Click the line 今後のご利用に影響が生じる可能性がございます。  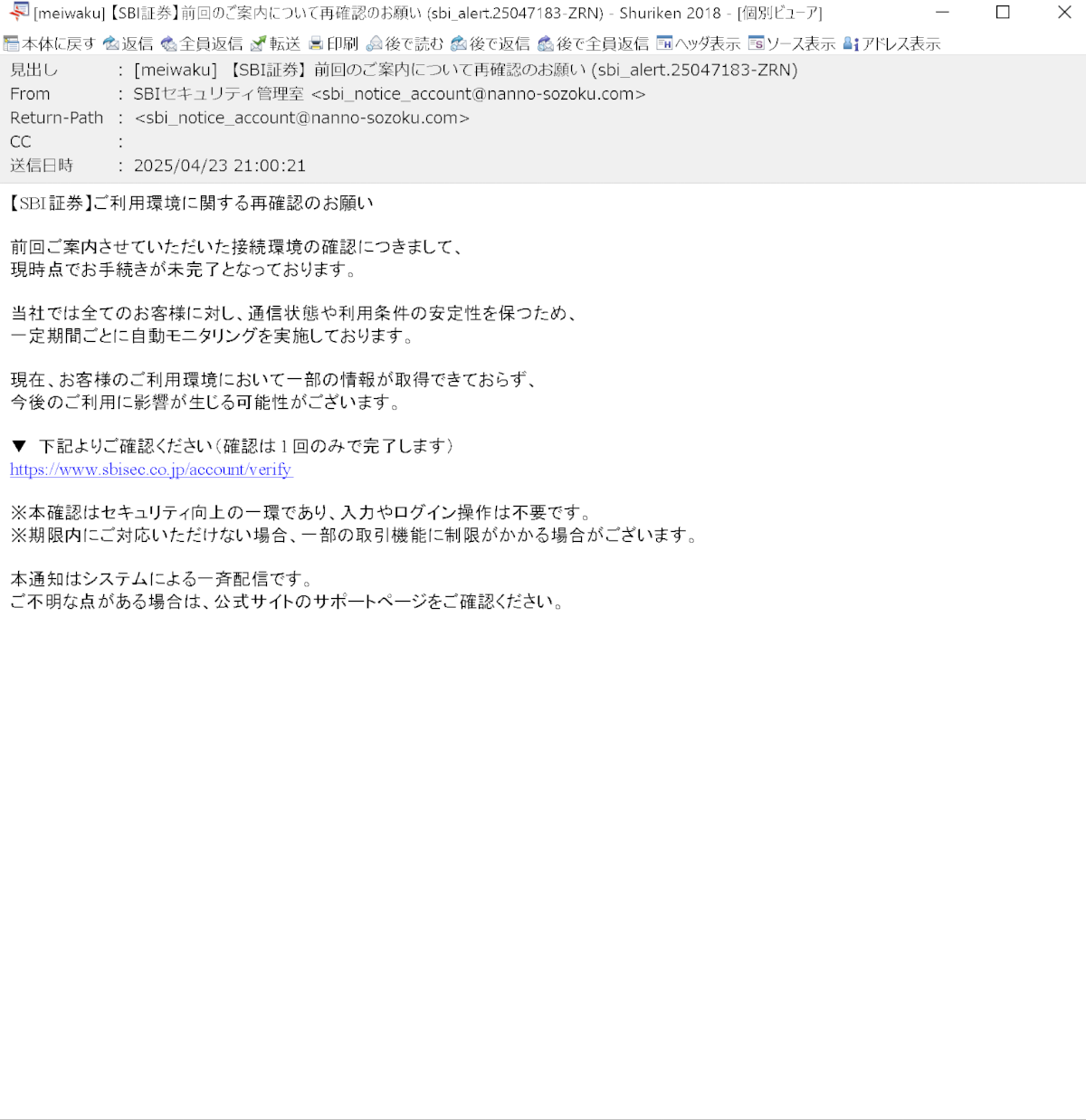[x=206, y=403]
